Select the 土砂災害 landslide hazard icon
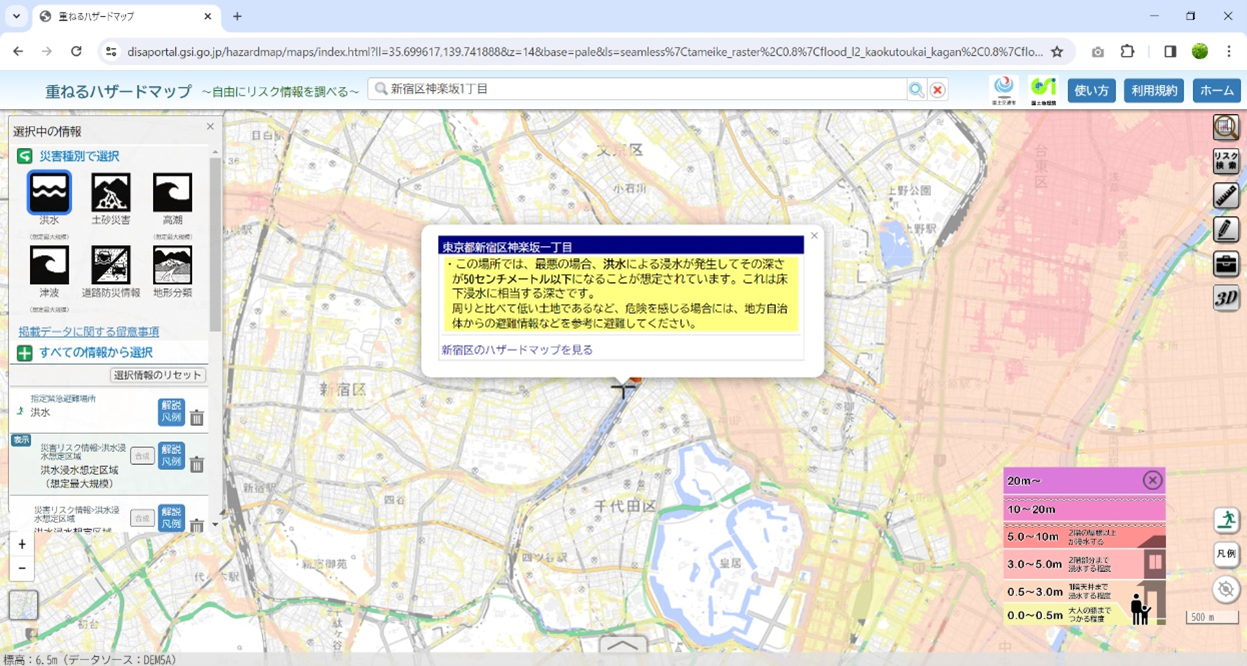 tap(111, 192)
